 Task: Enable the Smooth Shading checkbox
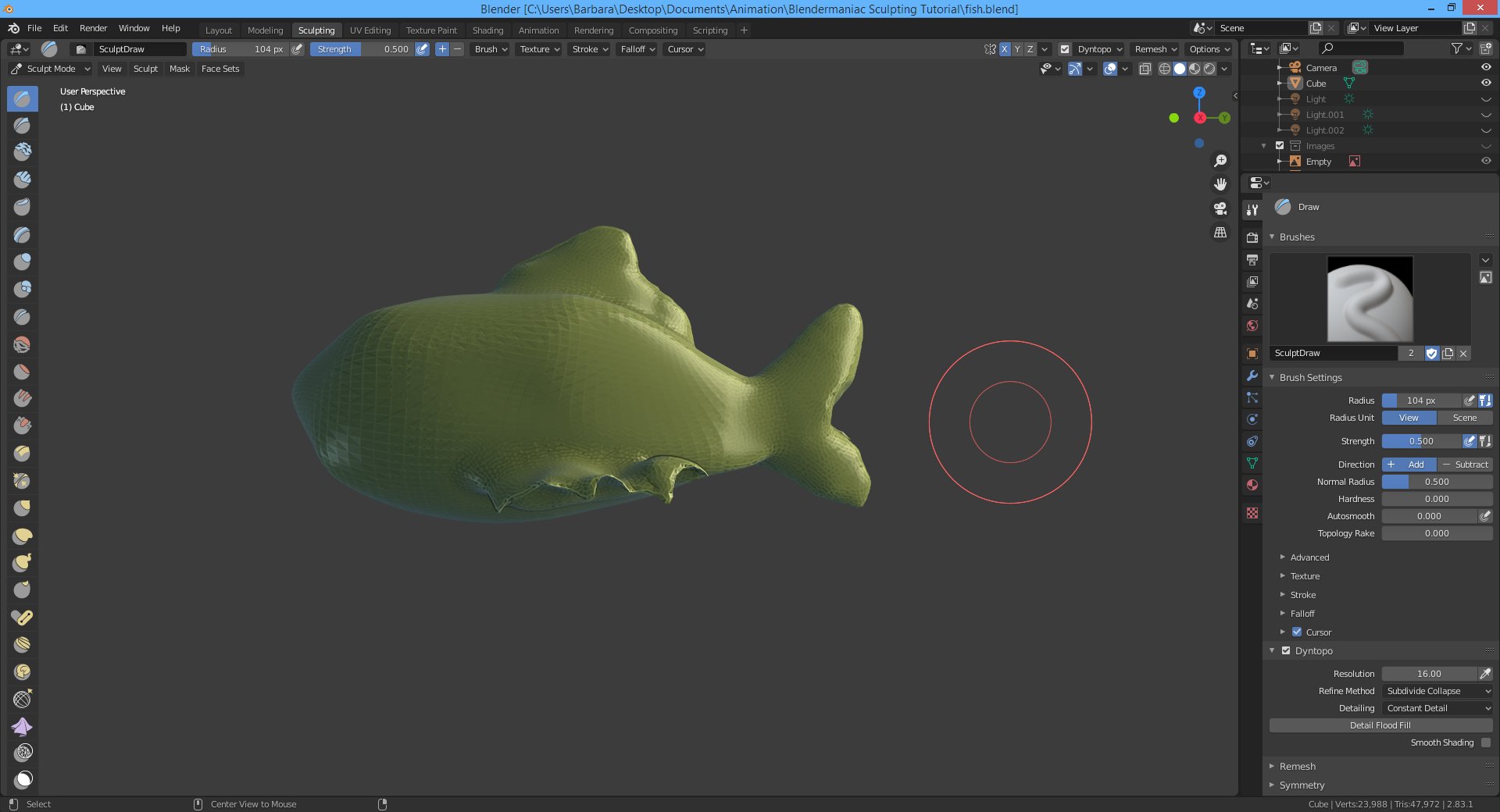point(1485,743)
